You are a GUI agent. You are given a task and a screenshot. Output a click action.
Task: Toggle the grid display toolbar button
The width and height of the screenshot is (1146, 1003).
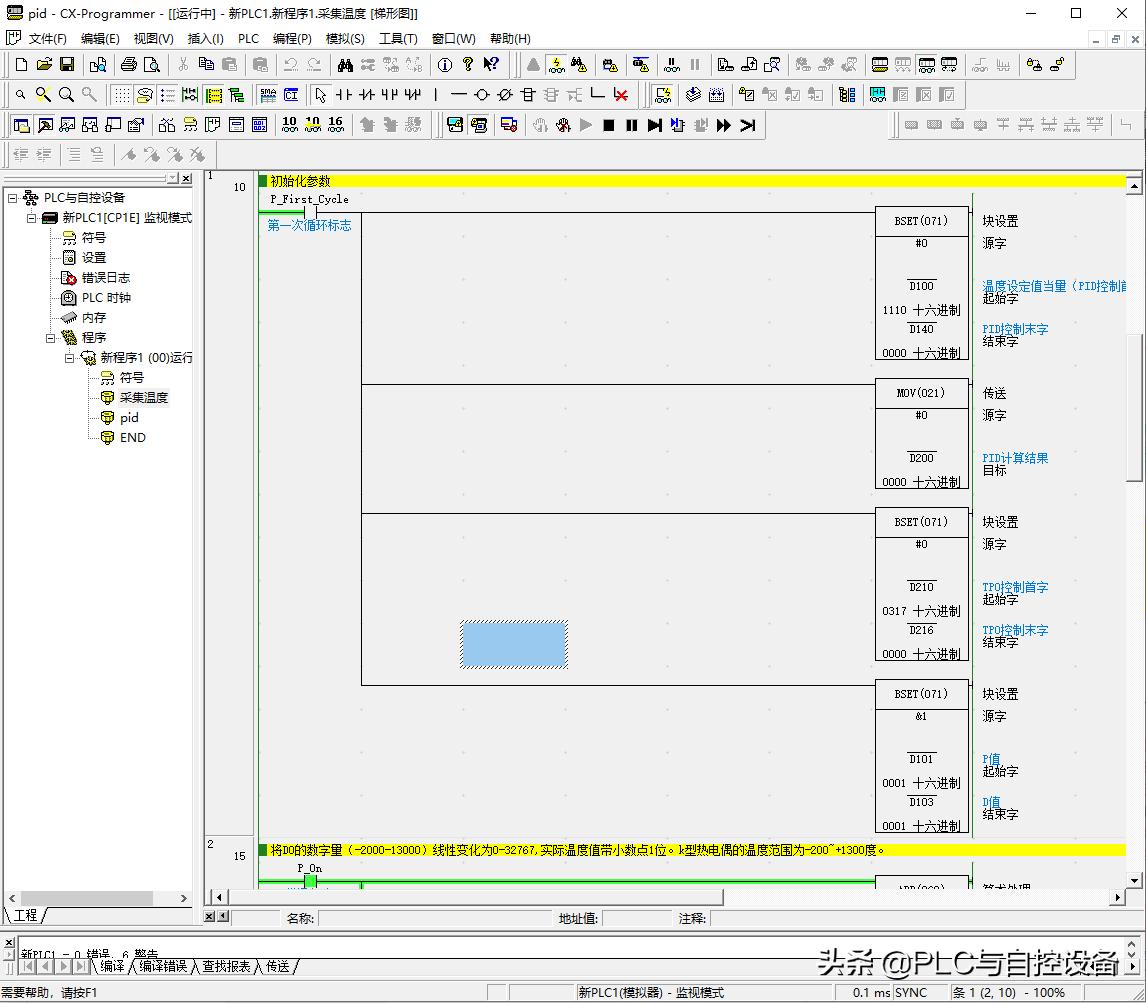click(120, 95)
